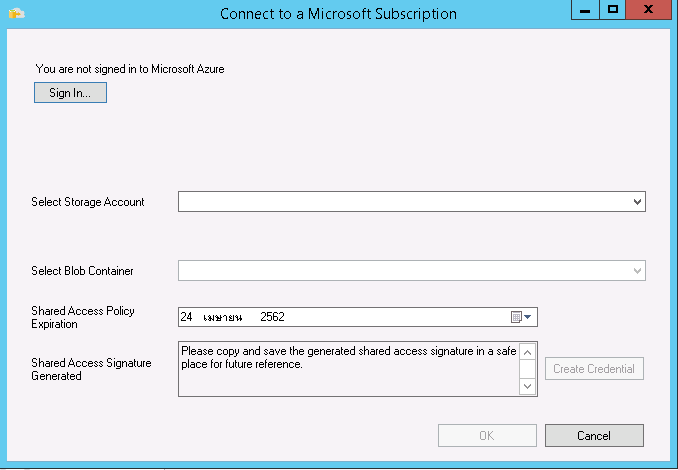Screen dimensions: 678x470
Task: Select the month part of expiration date
Action: (223, 317)
